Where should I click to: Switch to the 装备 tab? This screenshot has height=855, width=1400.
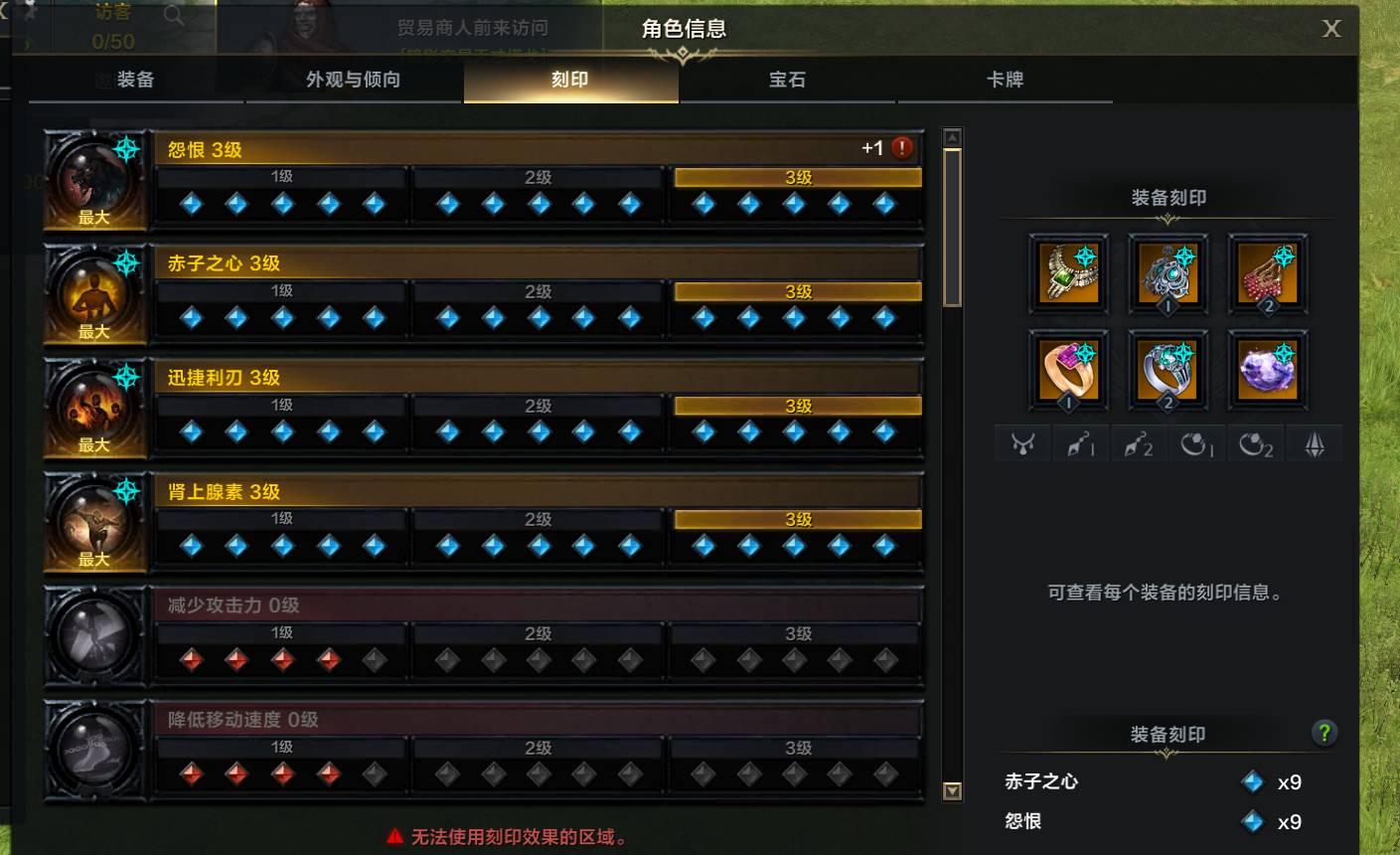pyautogui.click(x=136, y=80)
